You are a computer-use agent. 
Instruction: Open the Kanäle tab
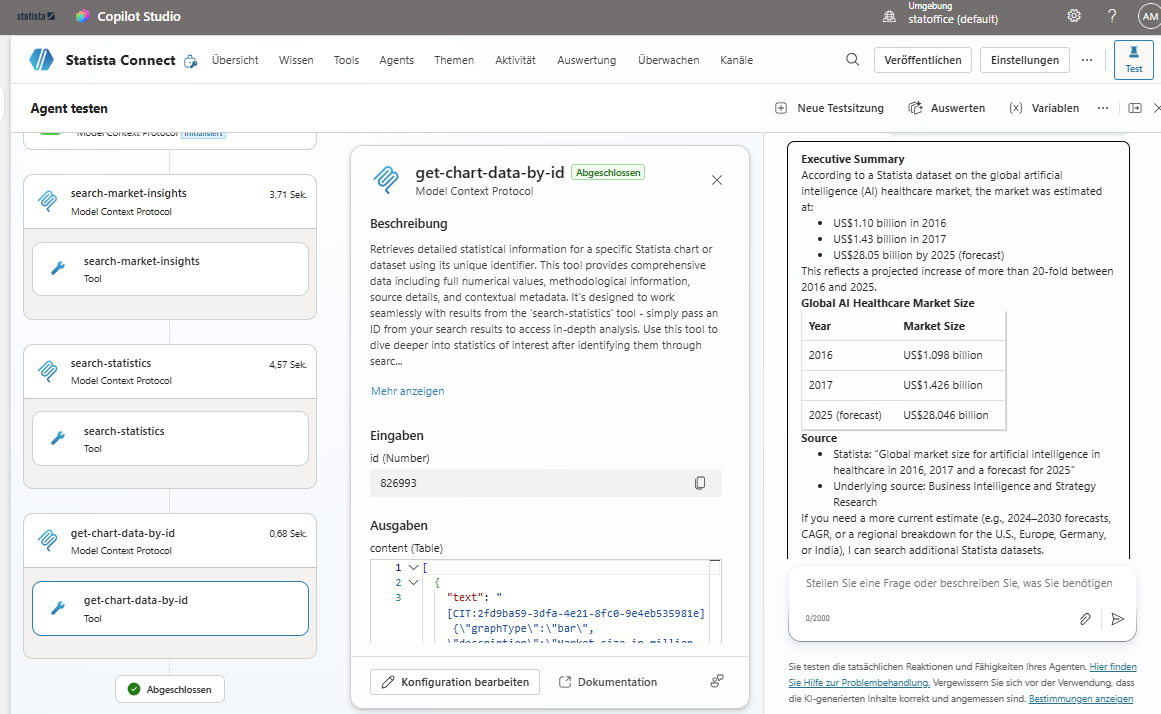[736, 60]
